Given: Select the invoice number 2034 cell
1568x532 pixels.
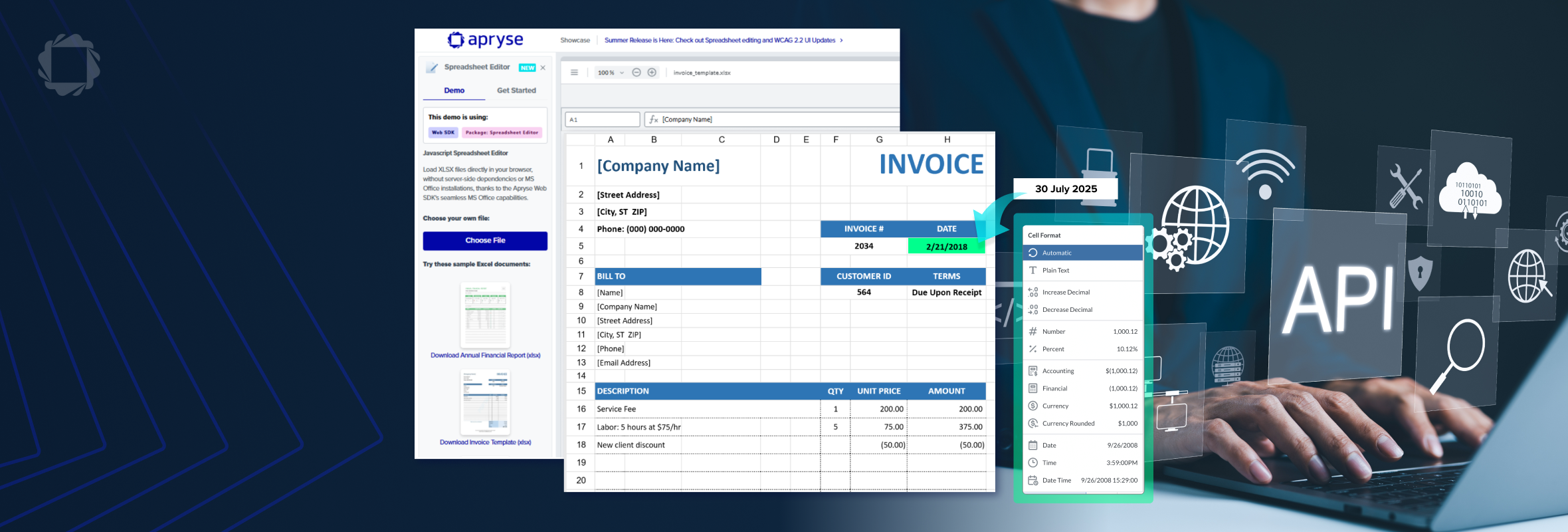Looking at the screenshot, I should pyautogui.click(x=864, y=247).
